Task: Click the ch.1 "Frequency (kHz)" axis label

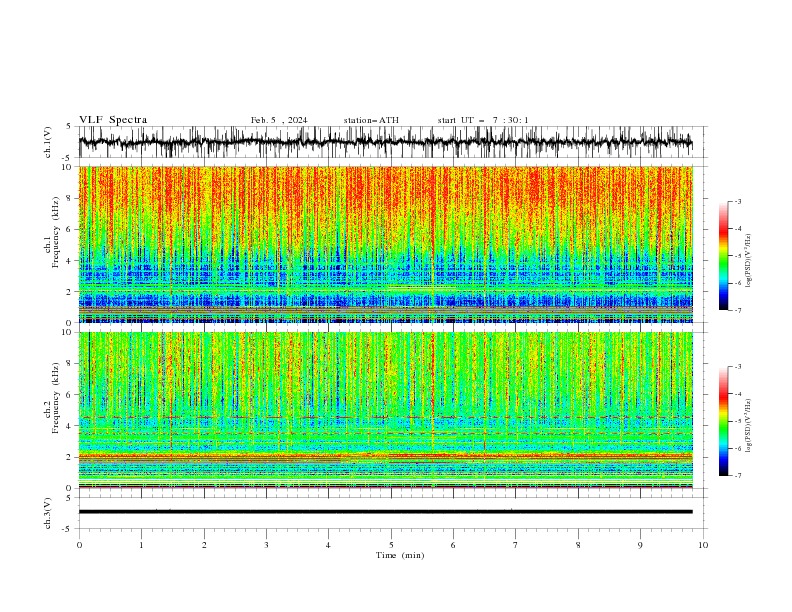Action: click(56, 232)
